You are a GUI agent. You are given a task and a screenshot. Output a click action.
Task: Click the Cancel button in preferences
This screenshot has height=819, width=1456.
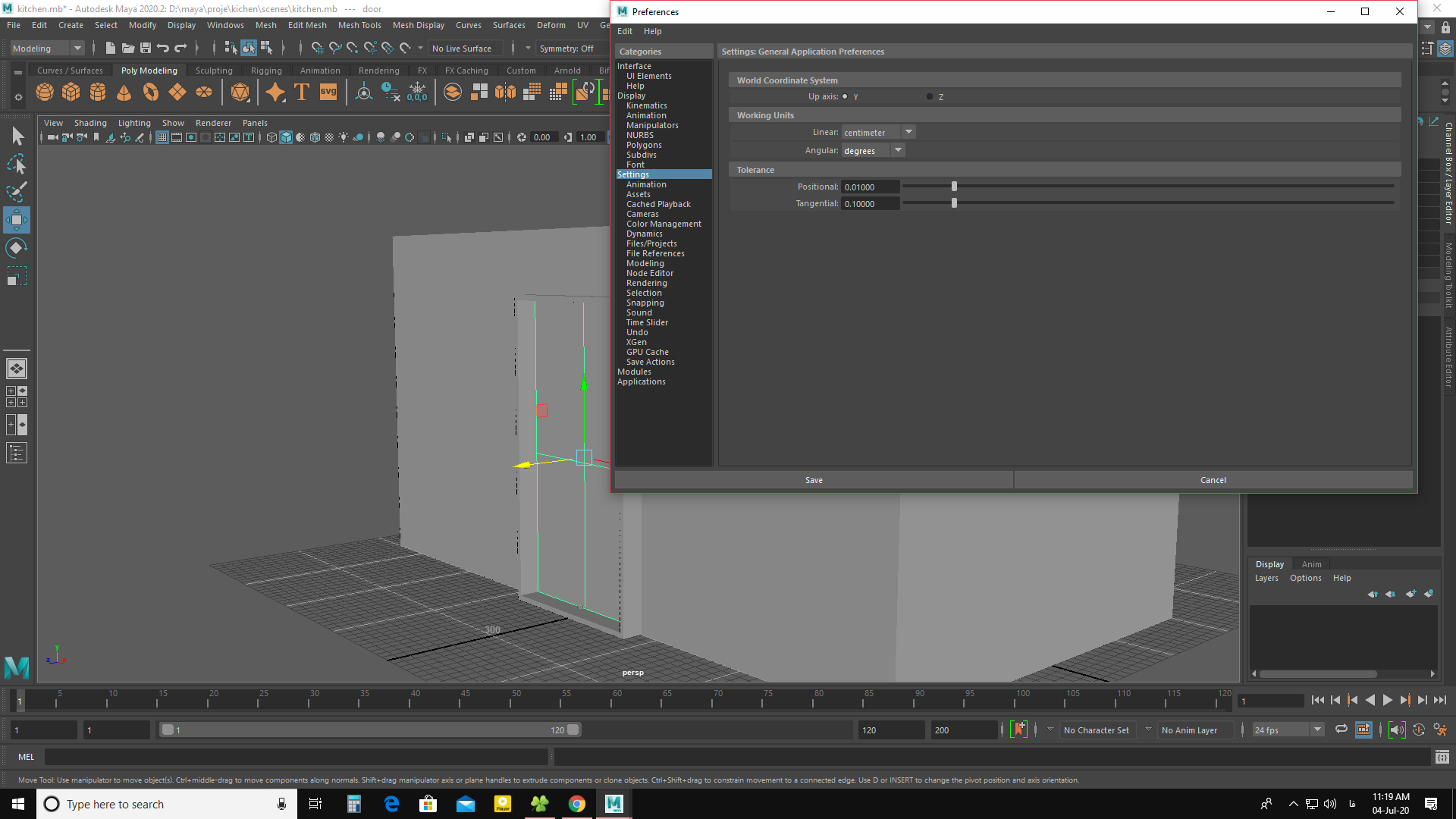1213,479
